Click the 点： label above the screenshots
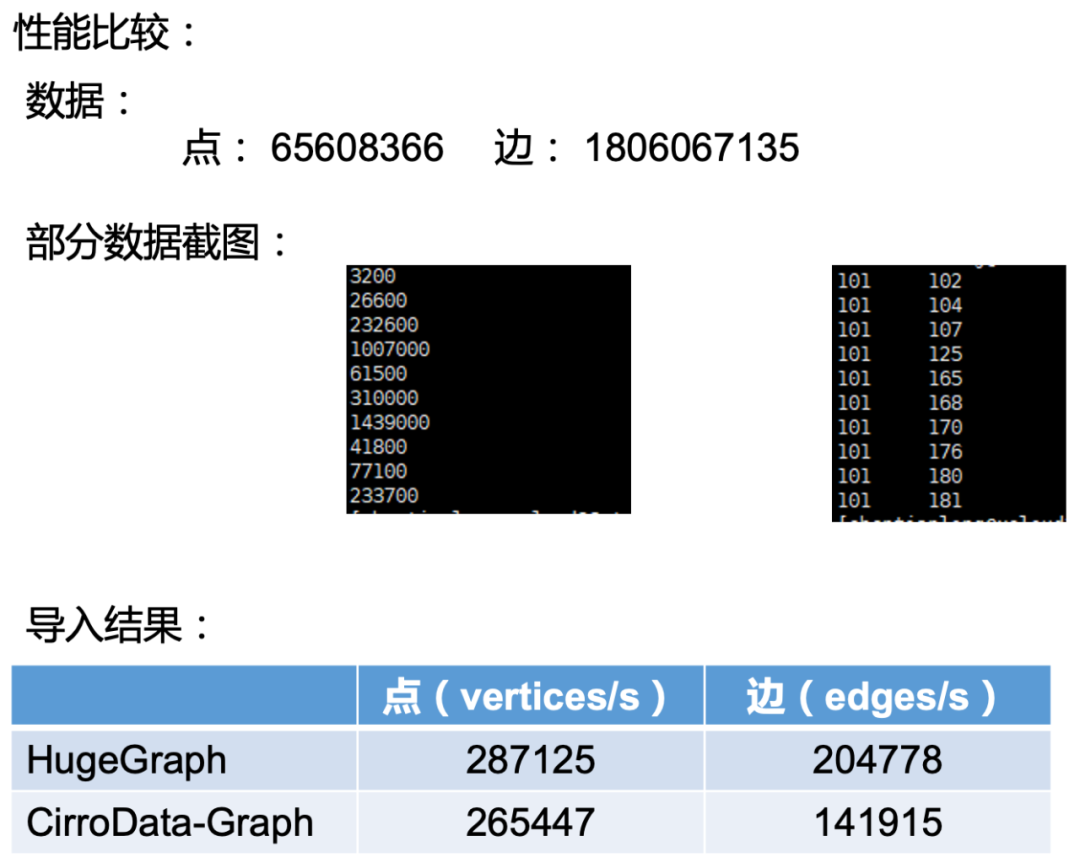The width and height of the screenshot is (1080, 863). pyautogui.click(x=214, y=148)
